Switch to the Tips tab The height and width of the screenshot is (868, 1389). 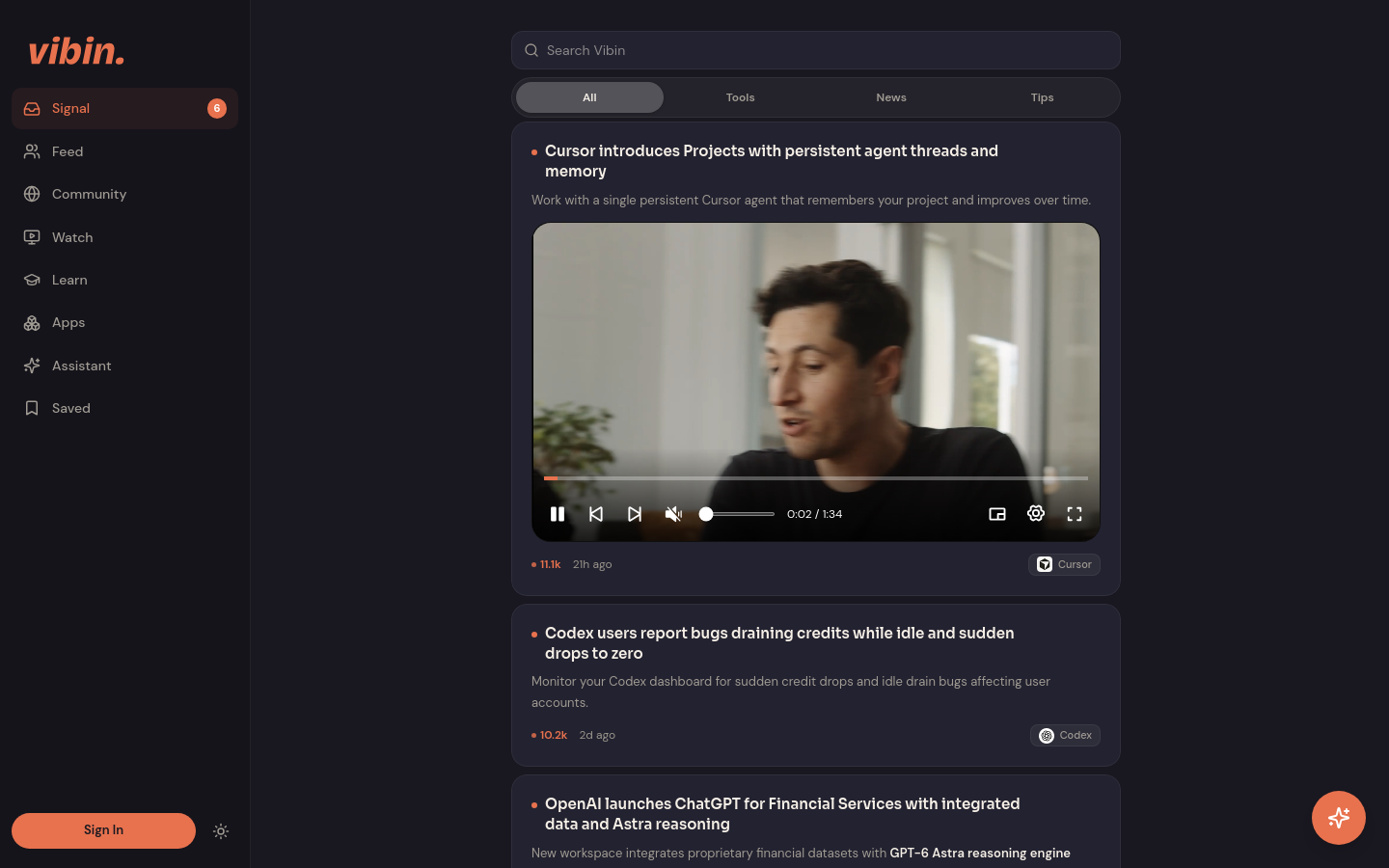click(1042, 97)
